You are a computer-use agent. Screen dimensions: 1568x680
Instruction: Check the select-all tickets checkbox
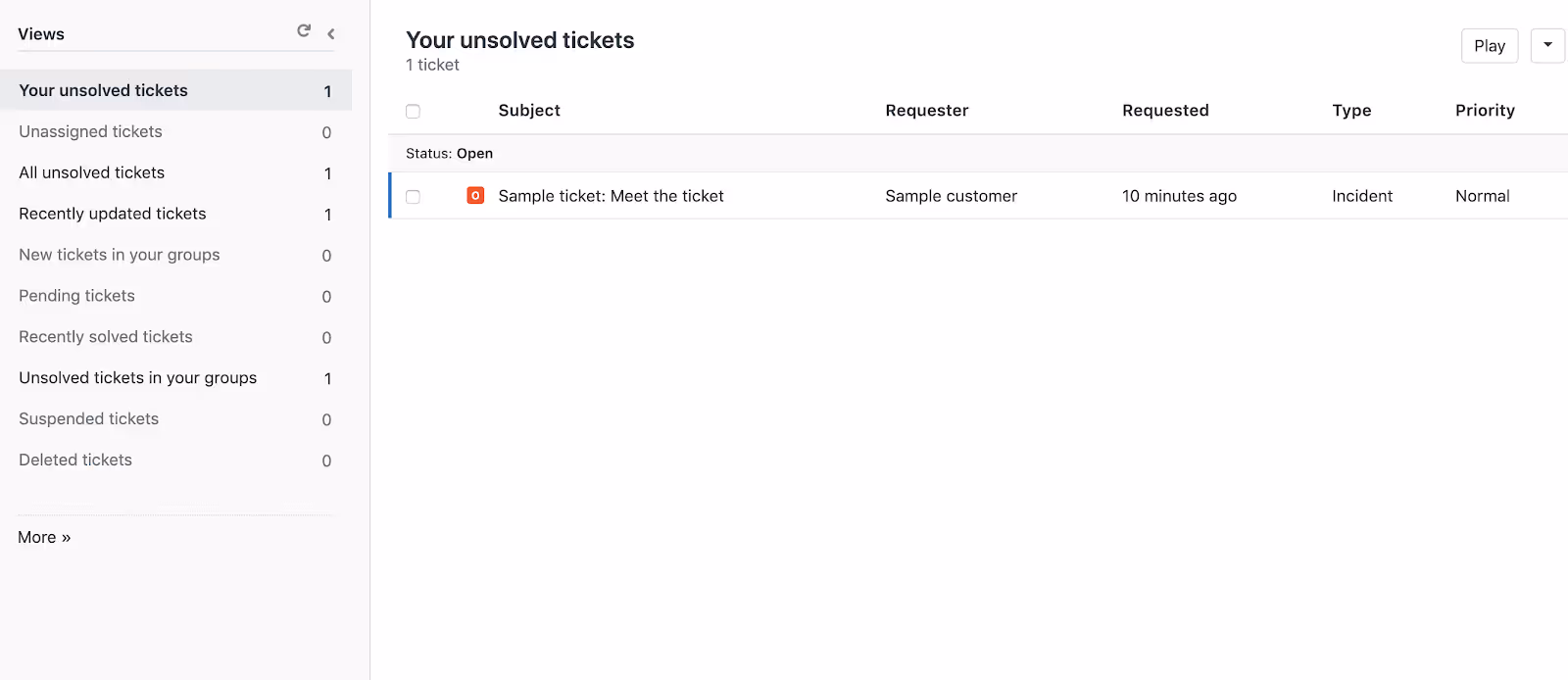(x=413, y=111)
